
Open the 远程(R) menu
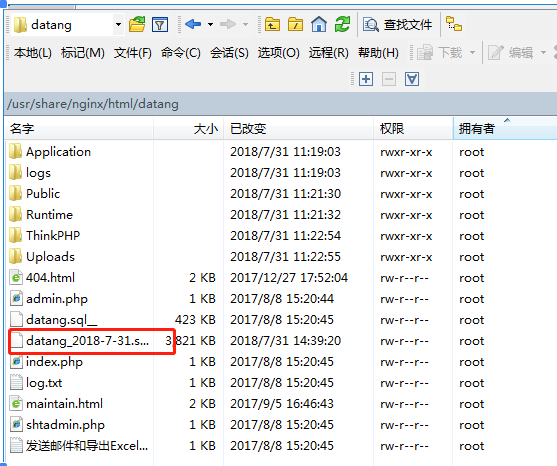329,53
